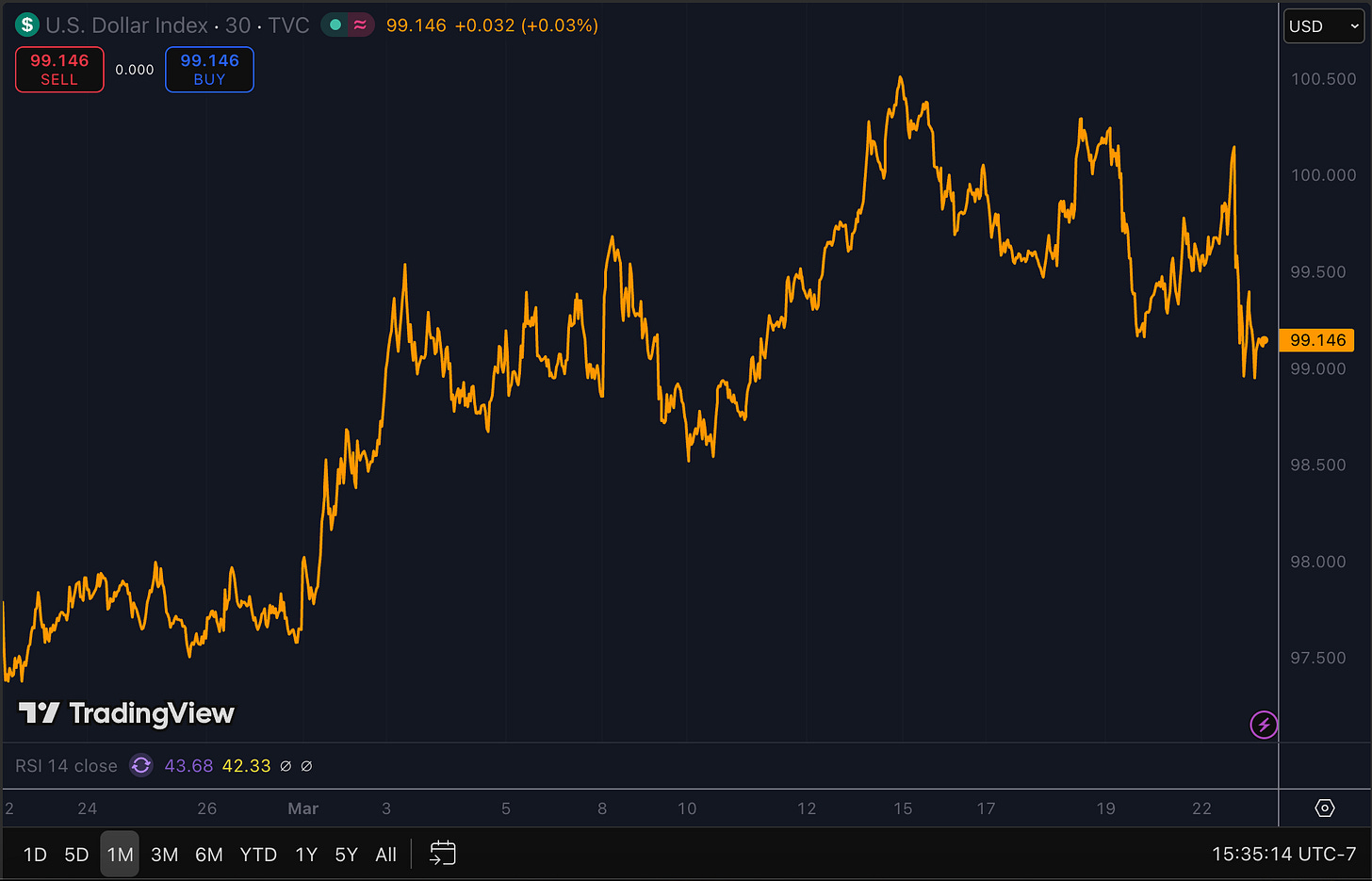Click the U.S. Dollar Index symbol title
Viewport: 1372px width, 881px height.
point(126,25)
